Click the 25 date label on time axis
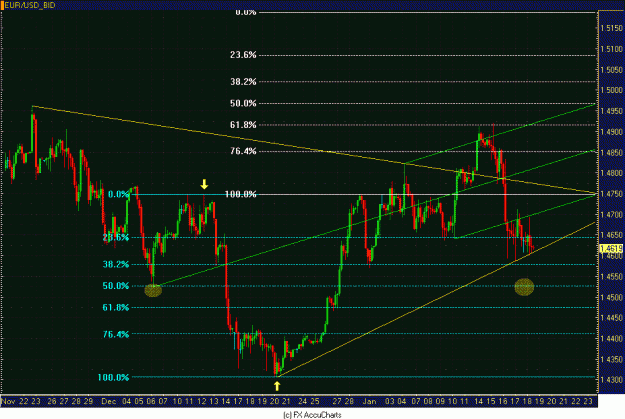Screen dimensions: 625x419 tap(315, 401)
